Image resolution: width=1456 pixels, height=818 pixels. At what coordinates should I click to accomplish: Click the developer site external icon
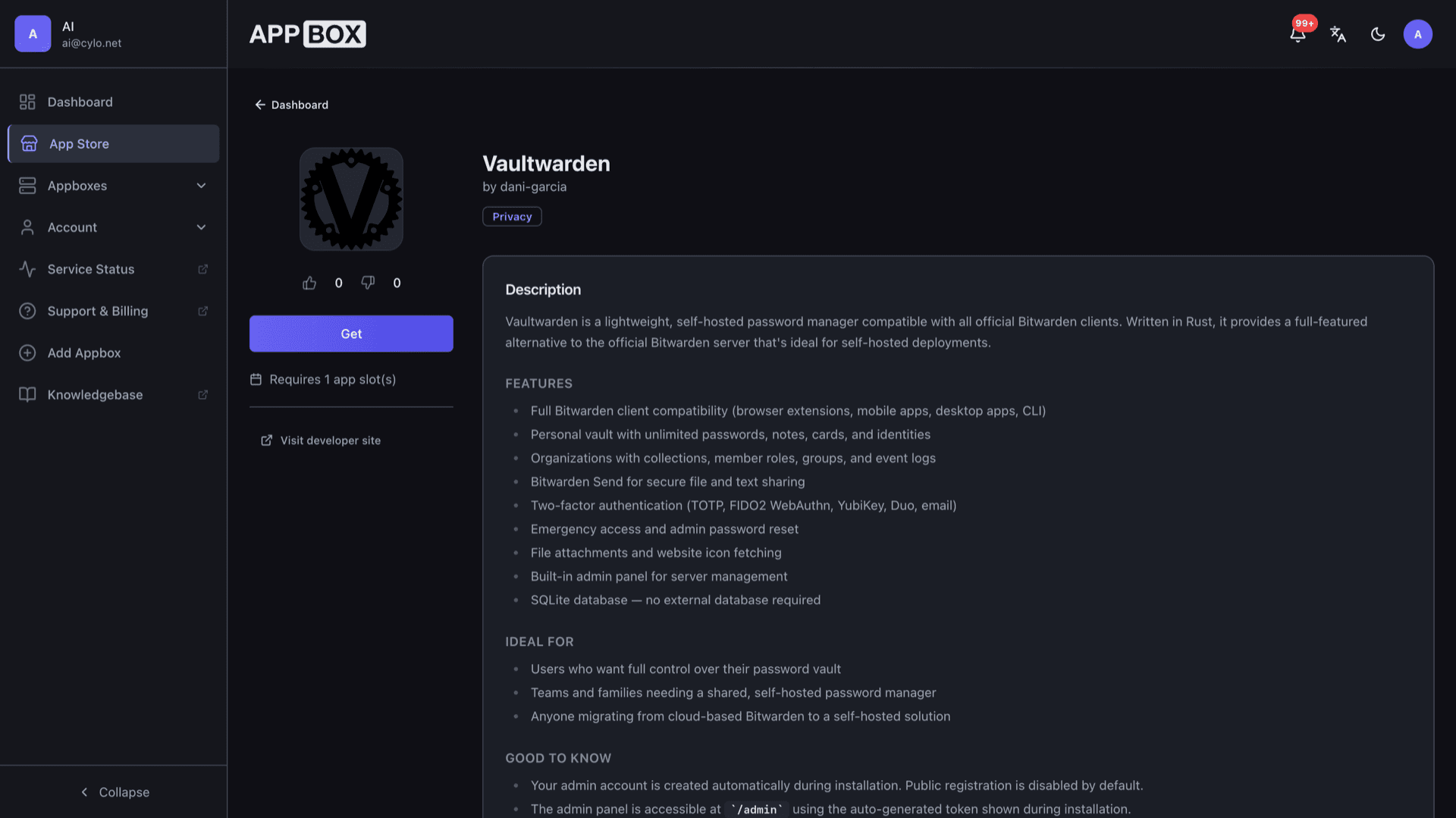(x=266, y=440)
